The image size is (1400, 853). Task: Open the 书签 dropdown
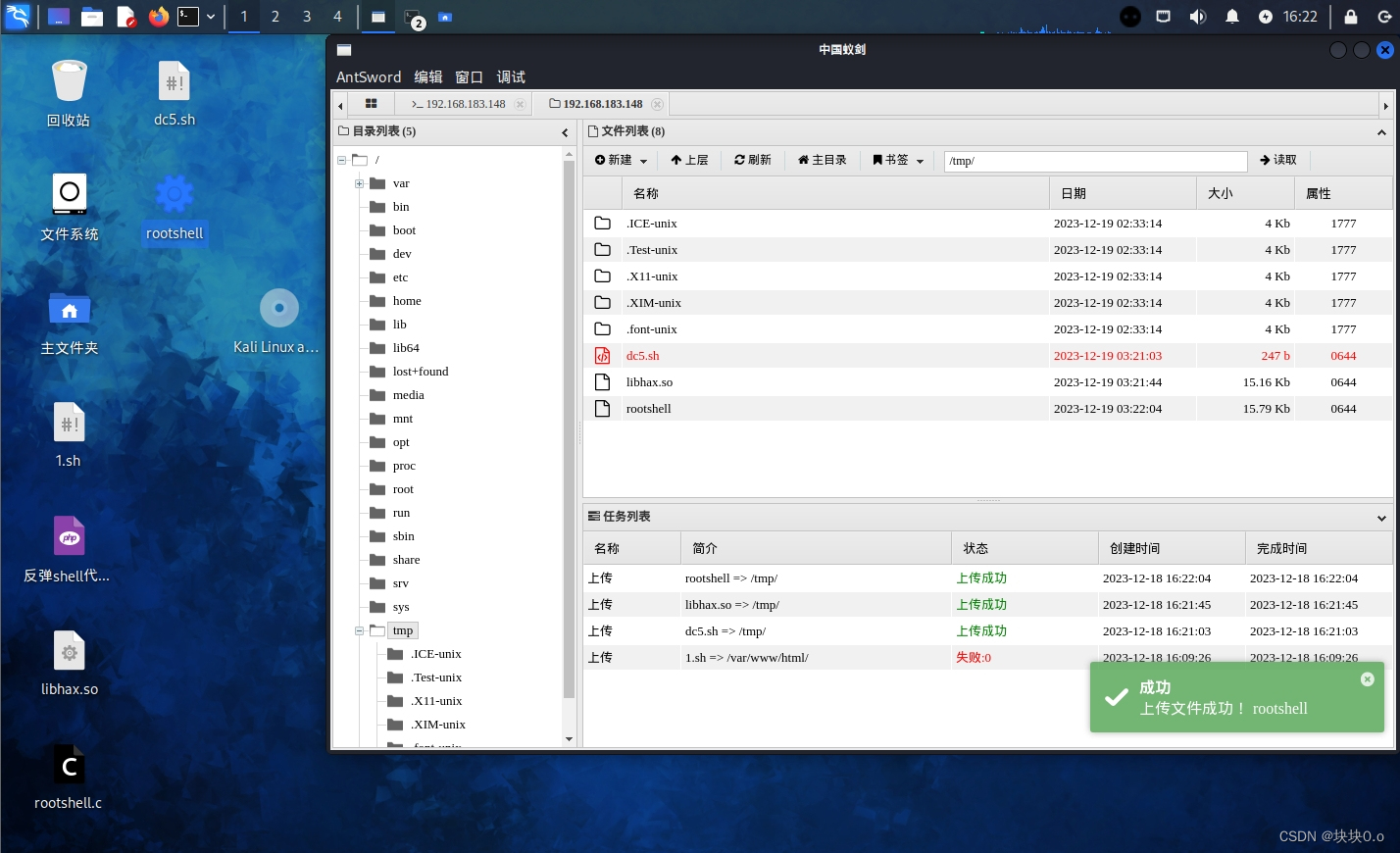898,160
